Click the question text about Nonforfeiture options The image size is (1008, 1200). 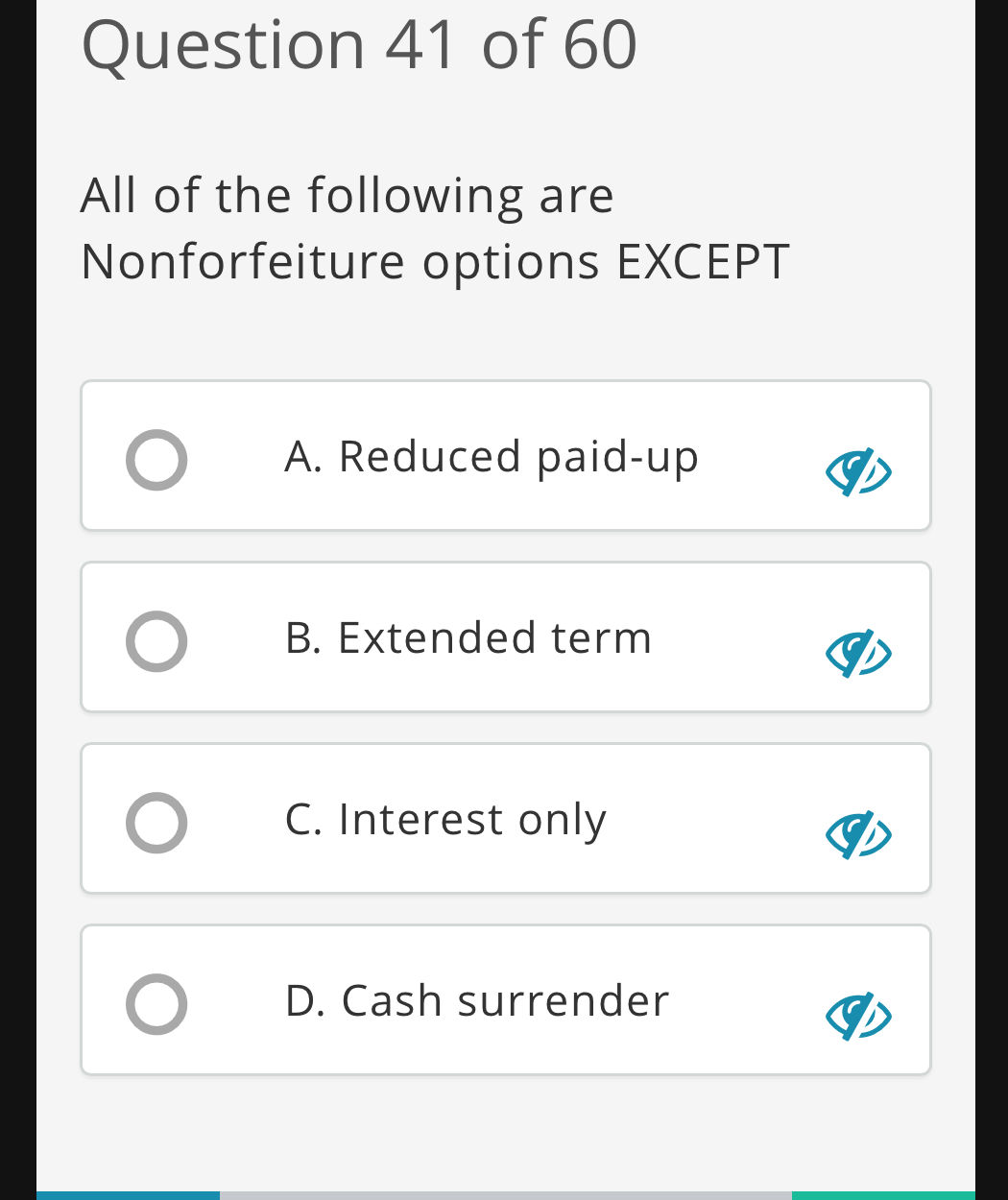434,228
